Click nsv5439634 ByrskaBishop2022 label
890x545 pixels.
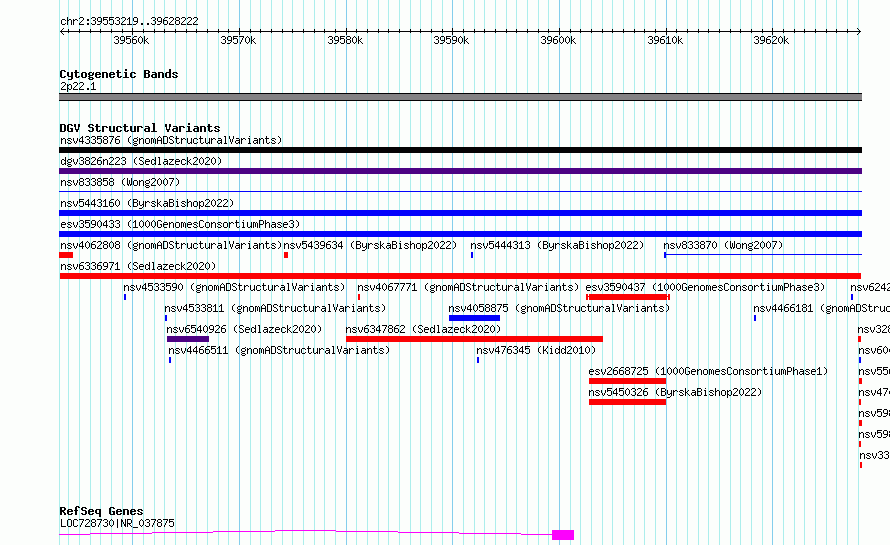point(370,245)
